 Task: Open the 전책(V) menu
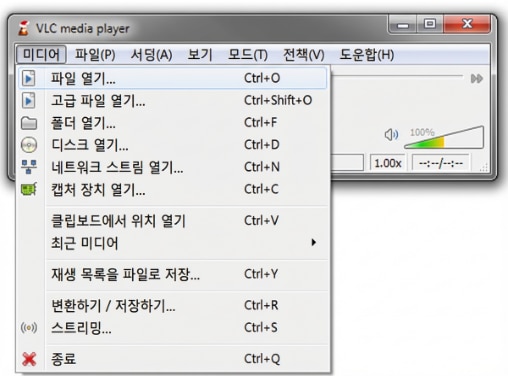pyautogui.click(x=304, y=54)
